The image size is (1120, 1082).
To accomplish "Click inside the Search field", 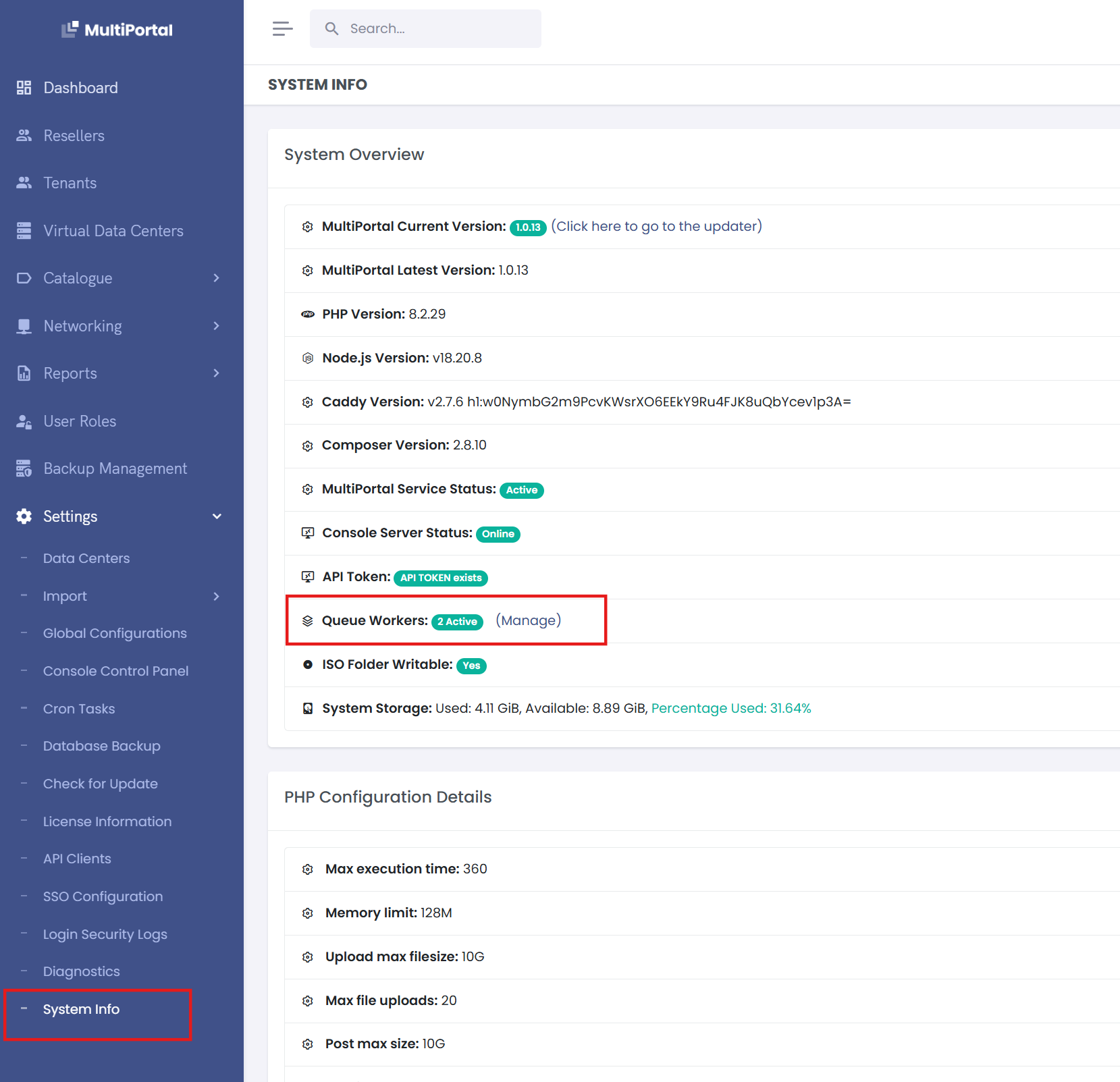I will click(x=425, y=28).
